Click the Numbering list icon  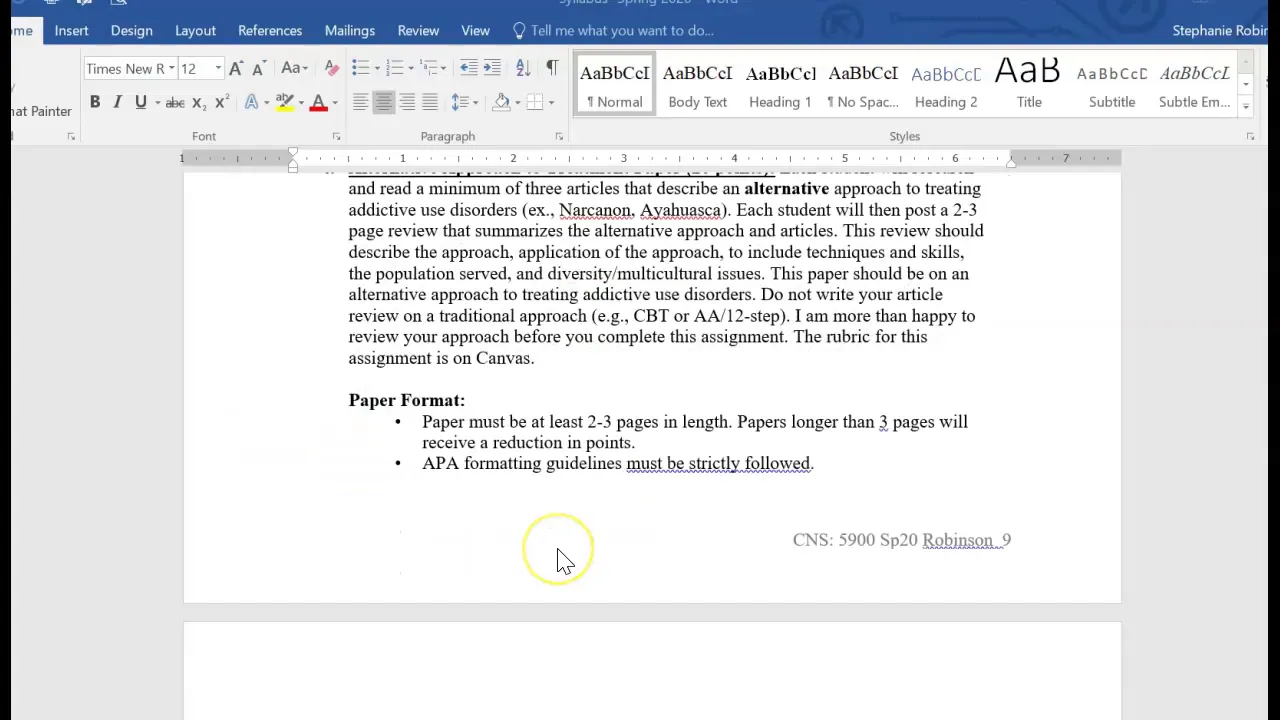394,68
